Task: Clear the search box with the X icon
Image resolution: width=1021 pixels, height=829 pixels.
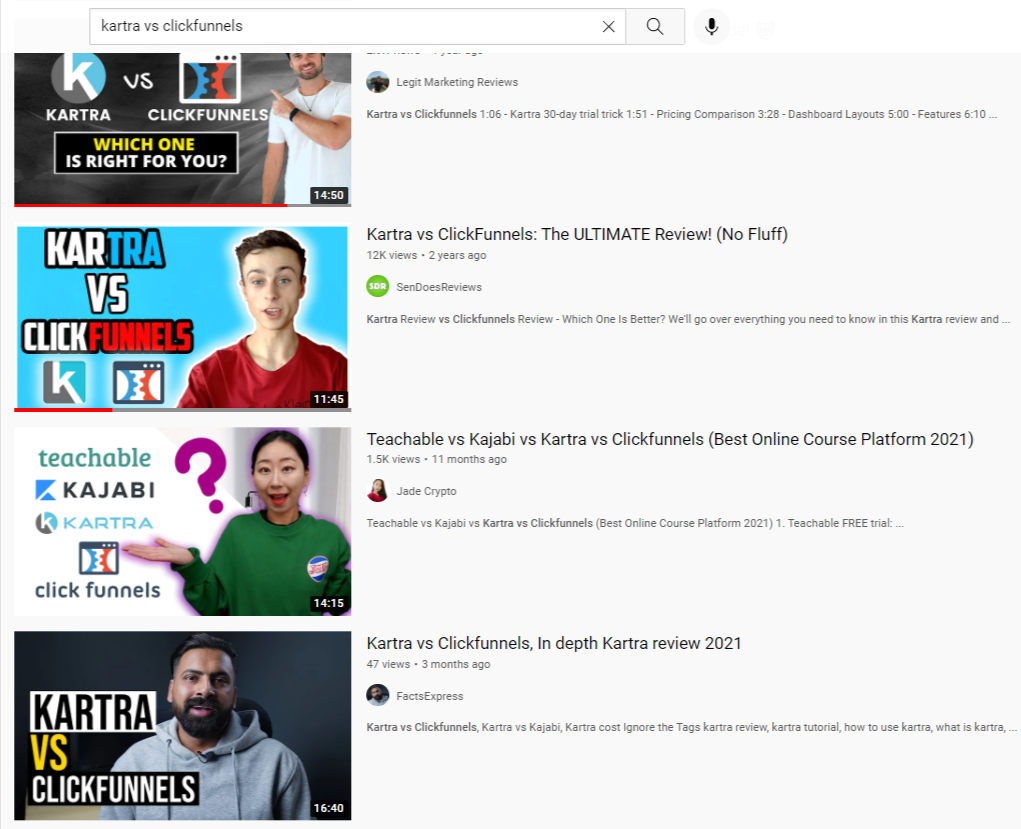Action: tap(608, 27)
